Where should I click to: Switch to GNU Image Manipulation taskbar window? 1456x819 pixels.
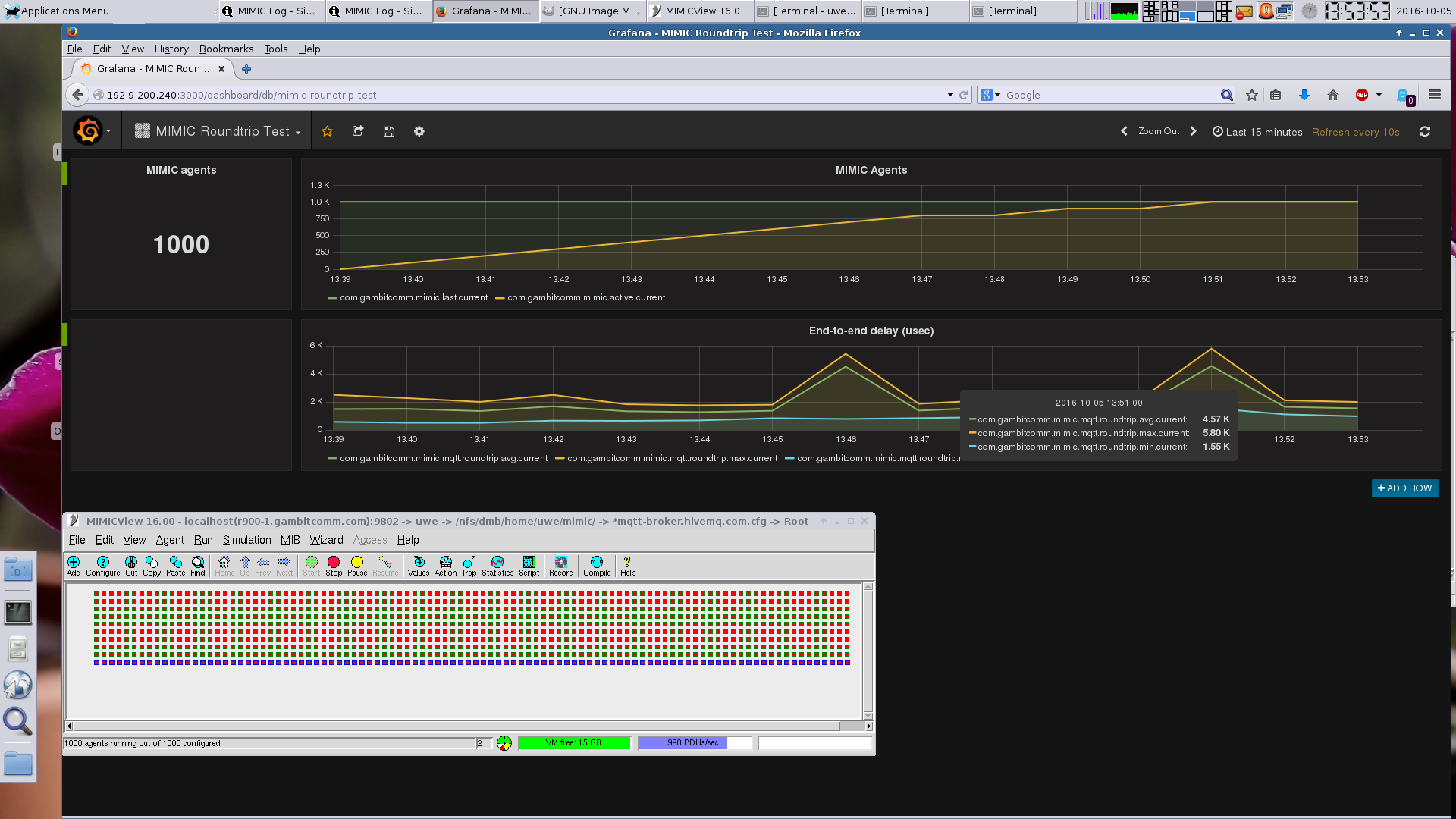592,11
